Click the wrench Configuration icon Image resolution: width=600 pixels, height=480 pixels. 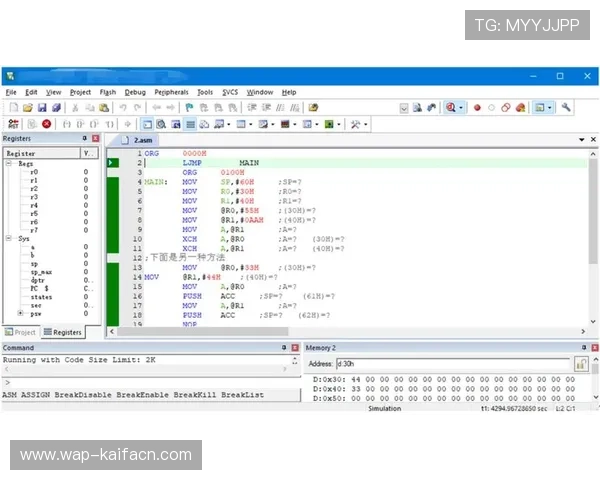(566, 107)
